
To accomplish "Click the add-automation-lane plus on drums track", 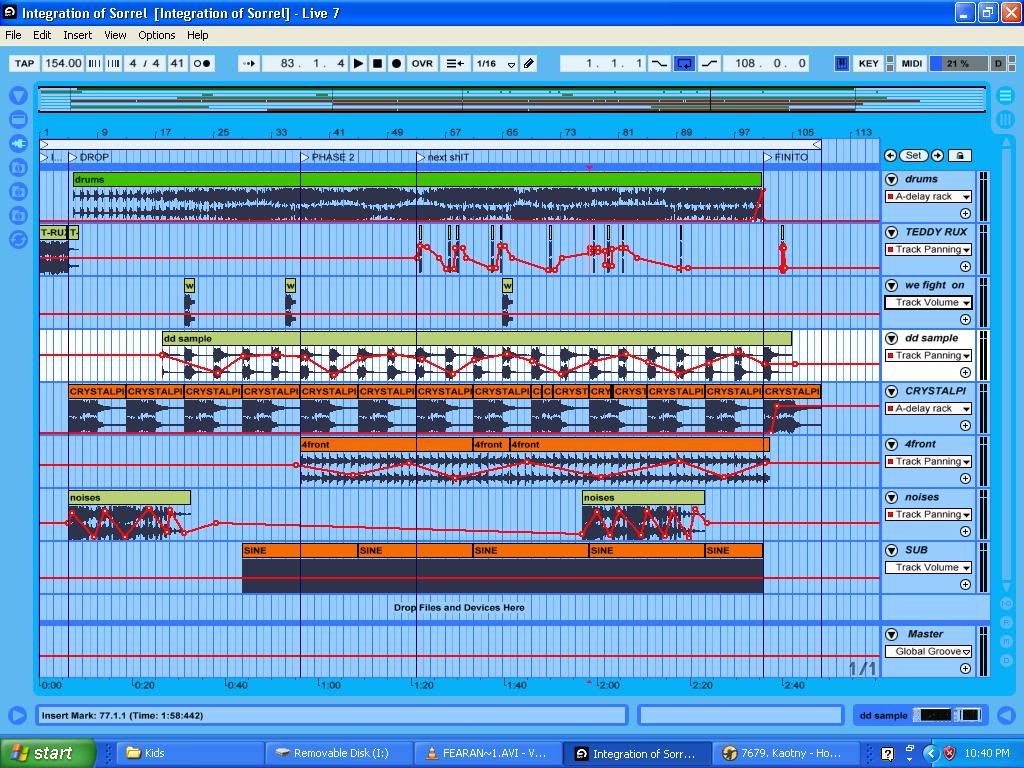I will (965, 214).
